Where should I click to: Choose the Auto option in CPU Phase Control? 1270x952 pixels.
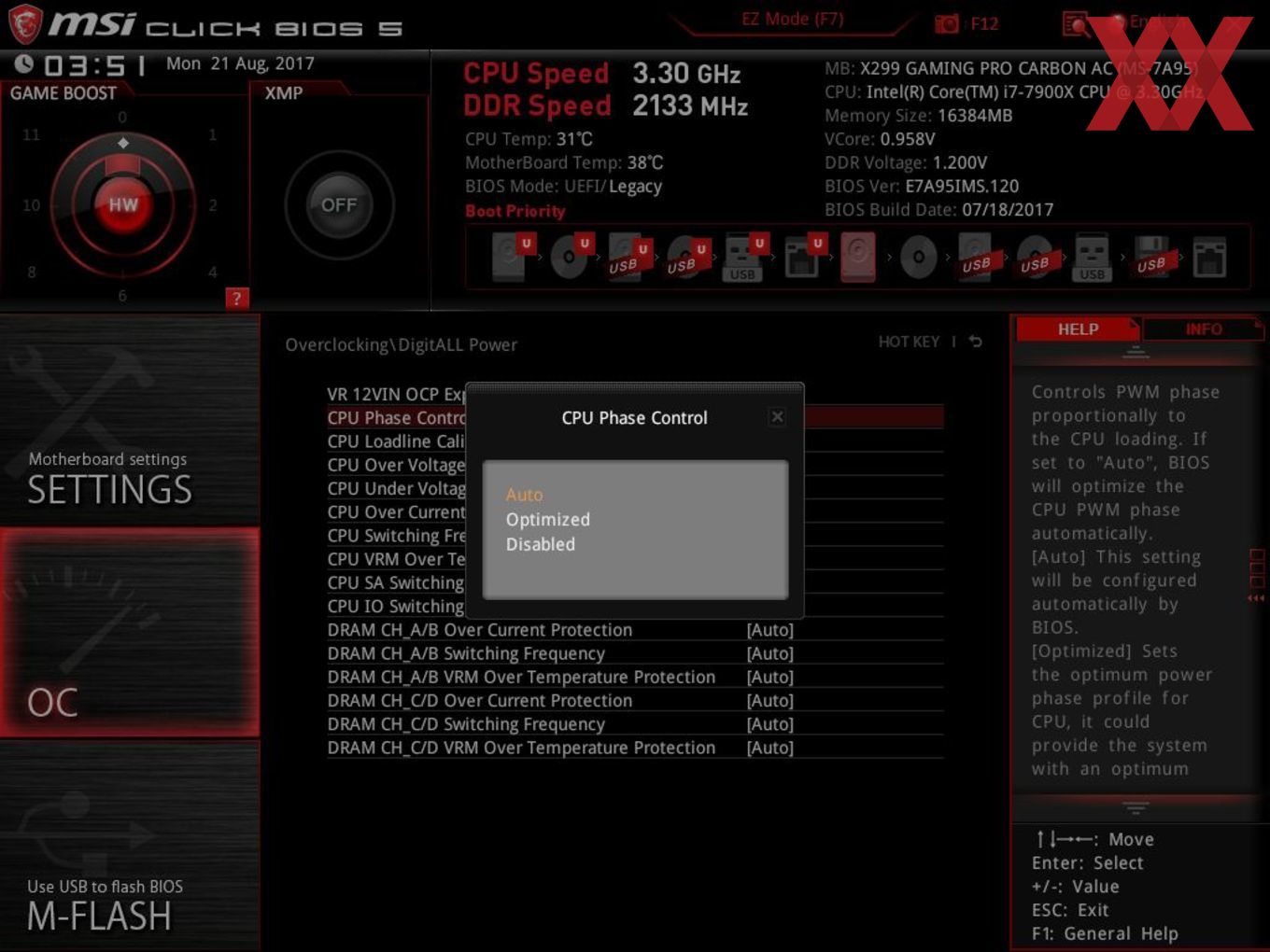tap(524, 495)
